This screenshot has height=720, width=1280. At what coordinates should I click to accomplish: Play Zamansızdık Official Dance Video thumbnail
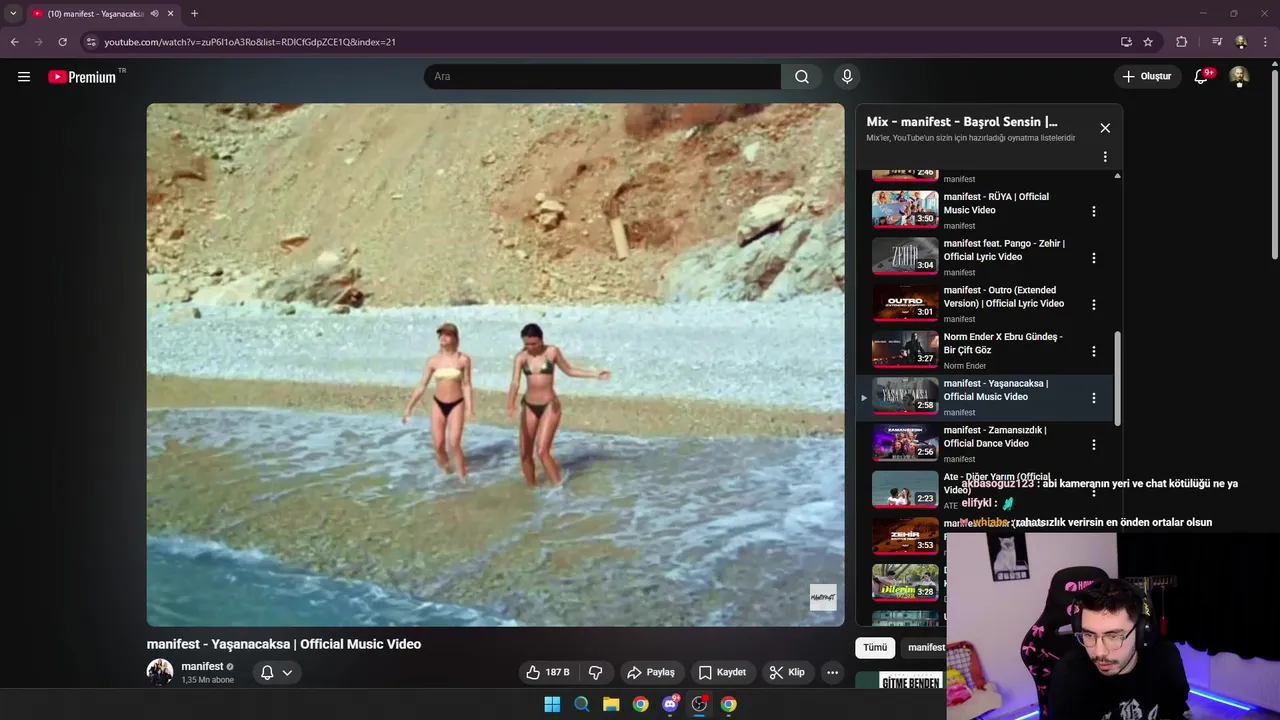[x=905, y=443]
